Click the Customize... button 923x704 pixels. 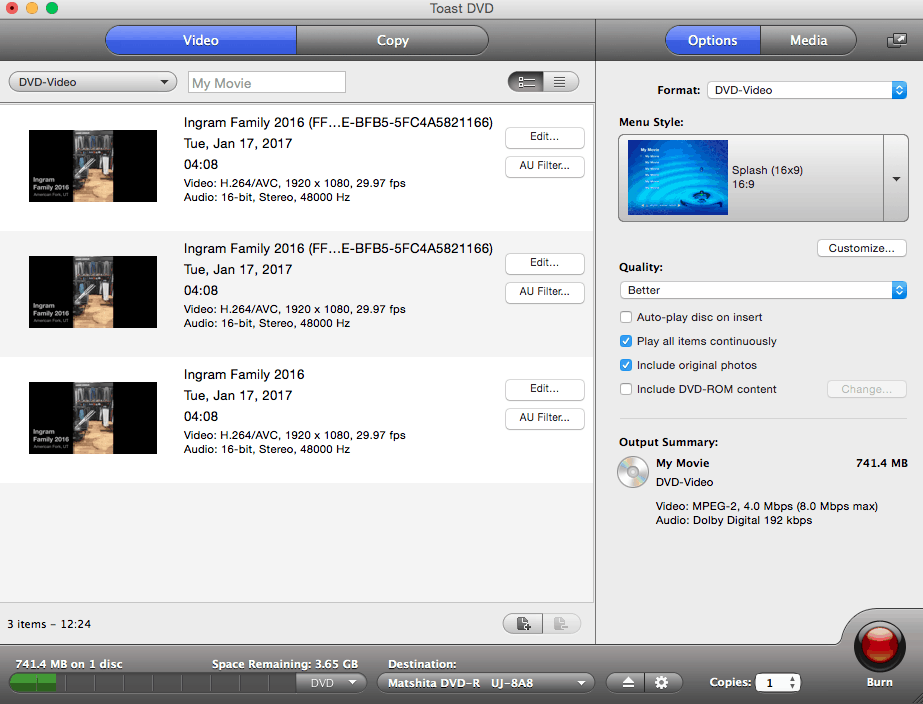[x=861, y=248]
